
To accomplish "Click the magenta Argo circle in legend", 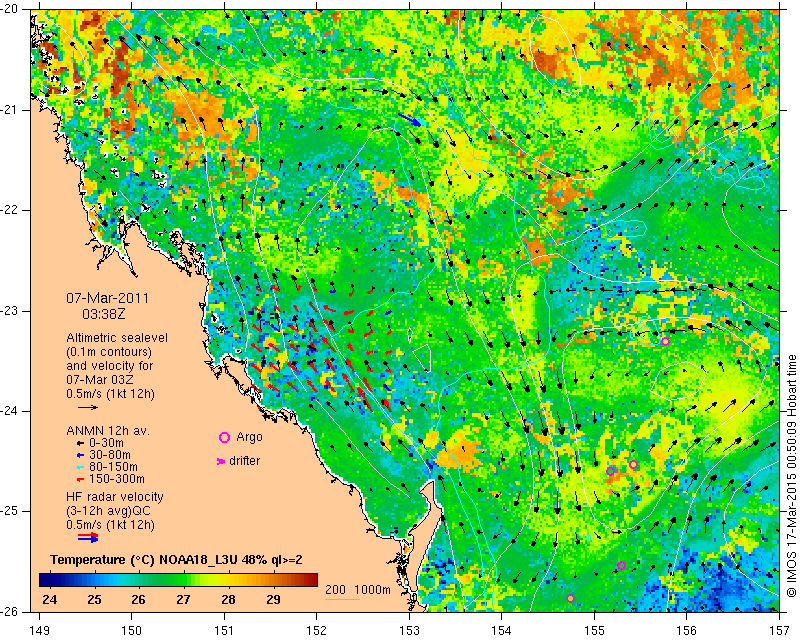I will click(224, 437).
